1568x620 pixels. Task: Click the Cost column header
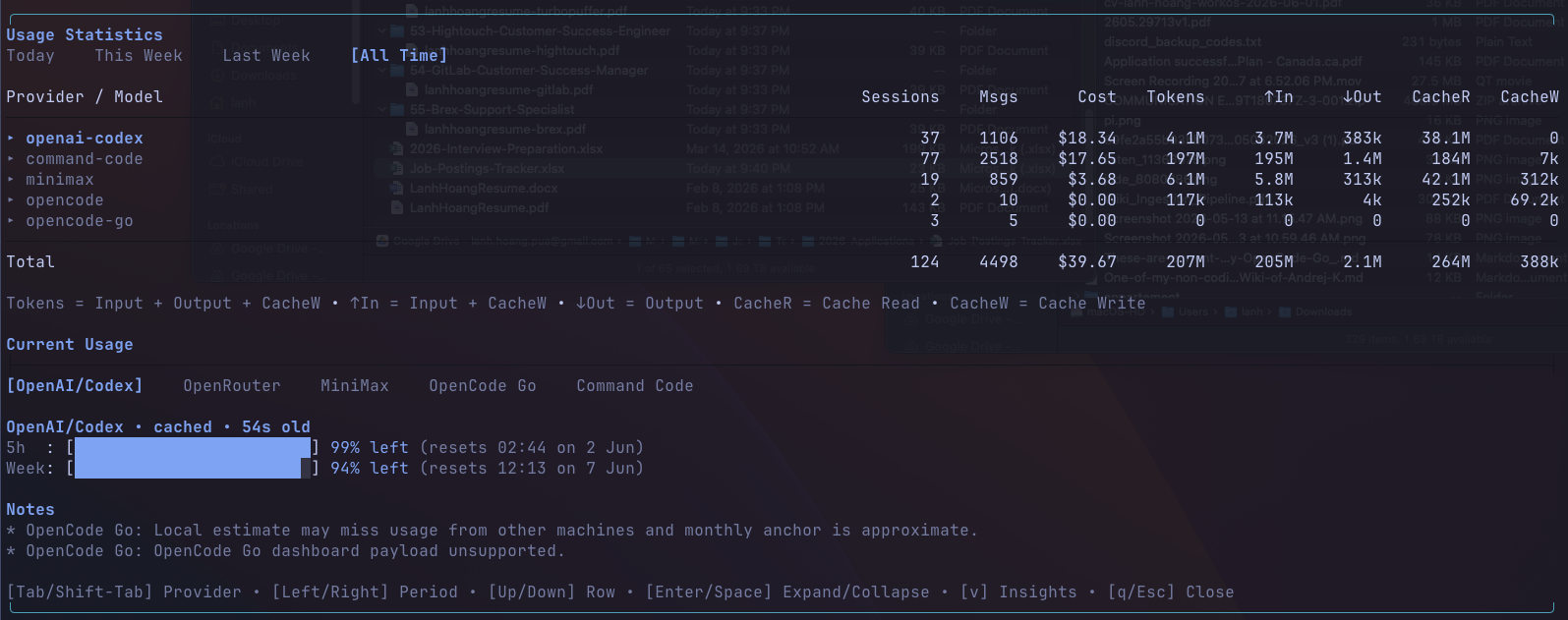[x=1097, y=97]
